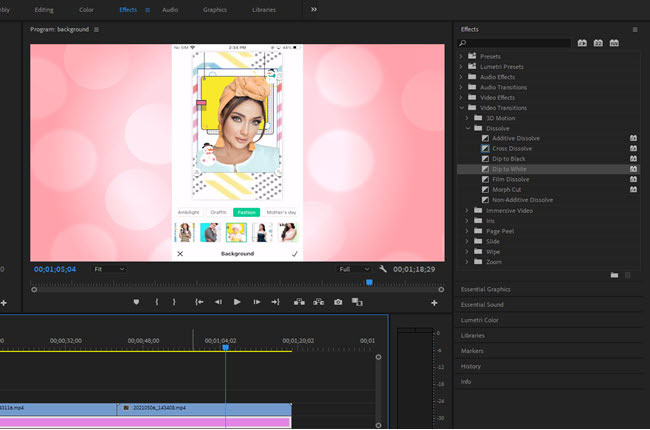
Task: Play the program monitor video
Action: (237, 302)
